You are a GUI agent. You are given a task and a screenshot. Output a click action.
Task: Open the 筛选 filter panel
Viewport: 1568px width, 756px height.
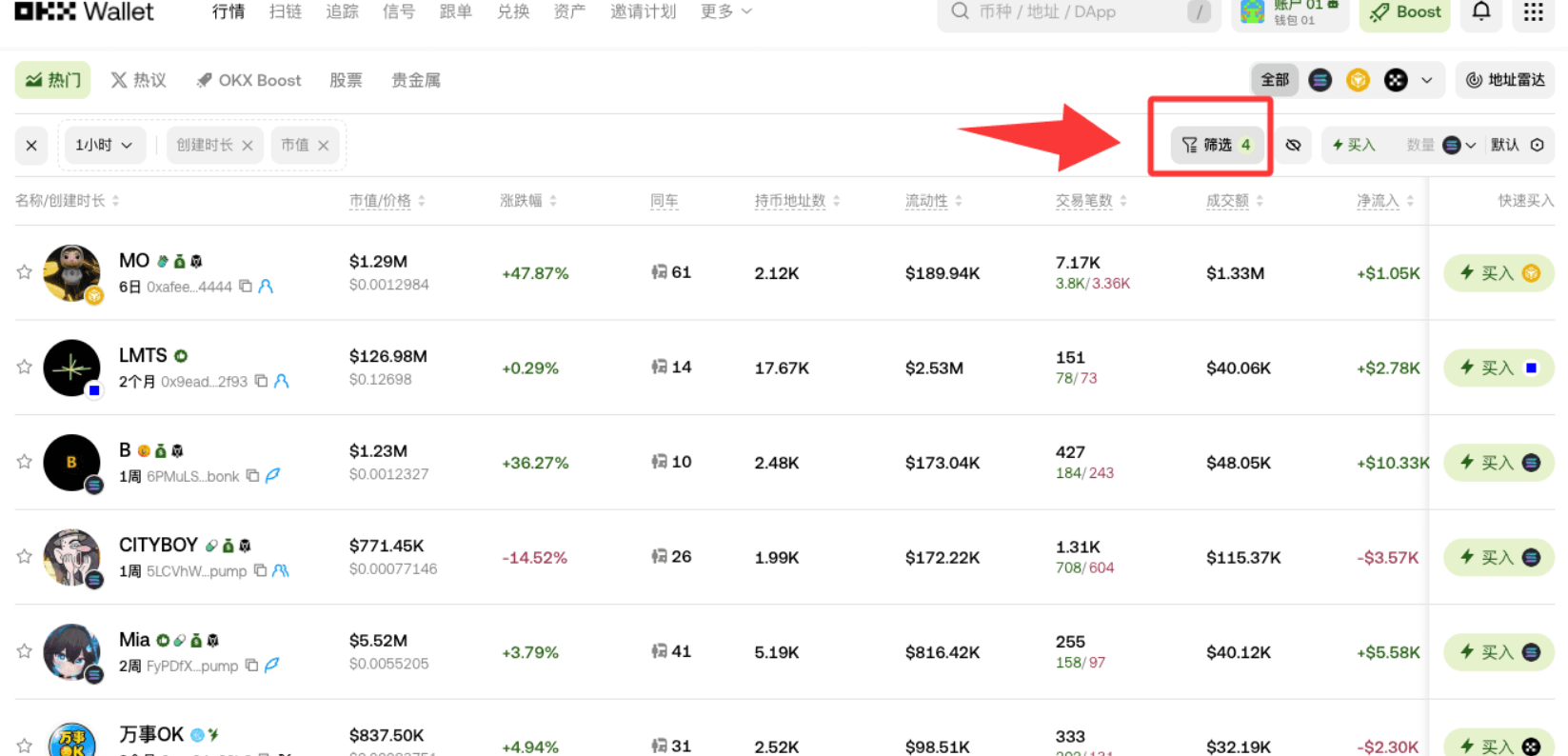(1217, 145)
